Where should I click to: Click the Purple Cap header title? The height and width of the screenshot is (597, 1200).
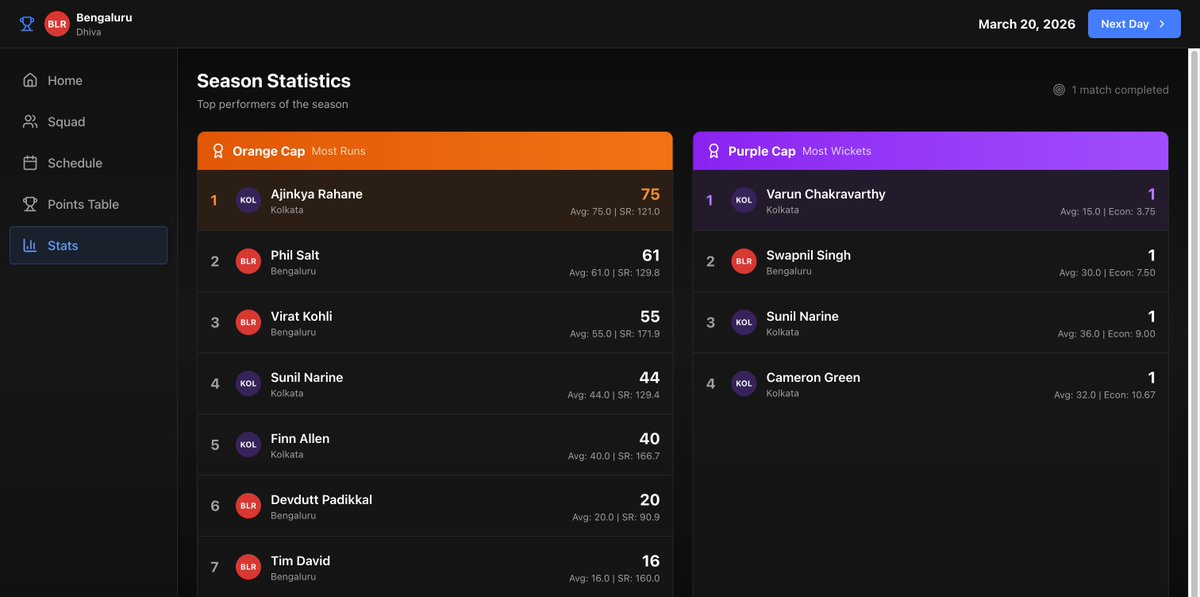762,151
